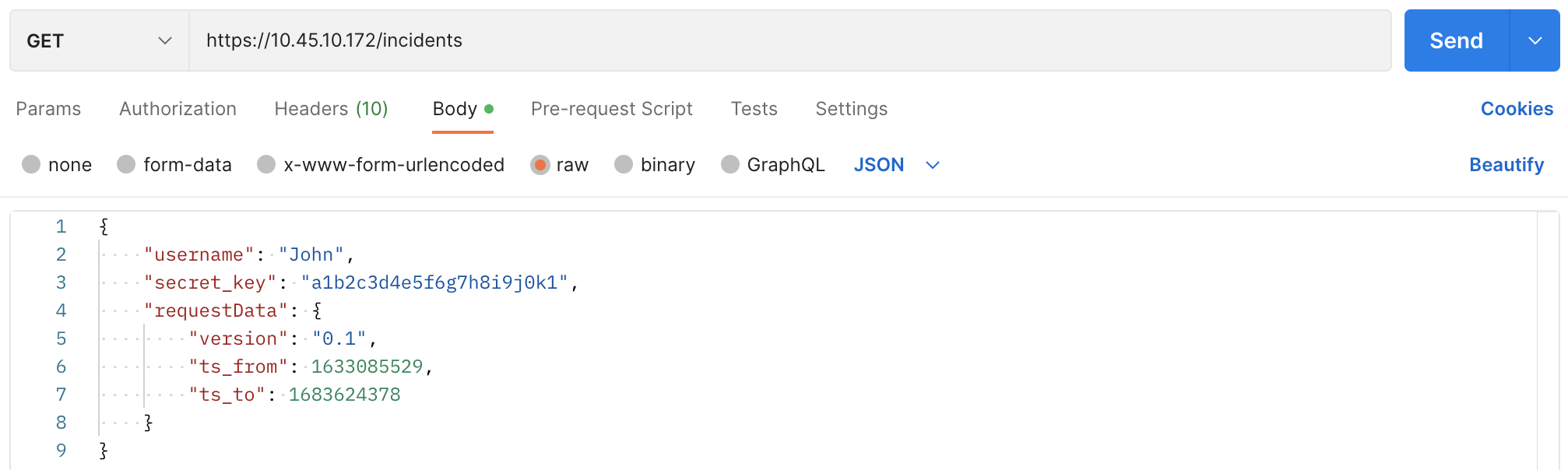Go to the Tests tab
The width and height of the screenshot is (1568, 470).
pyautogui.click(x=754, y=109)
